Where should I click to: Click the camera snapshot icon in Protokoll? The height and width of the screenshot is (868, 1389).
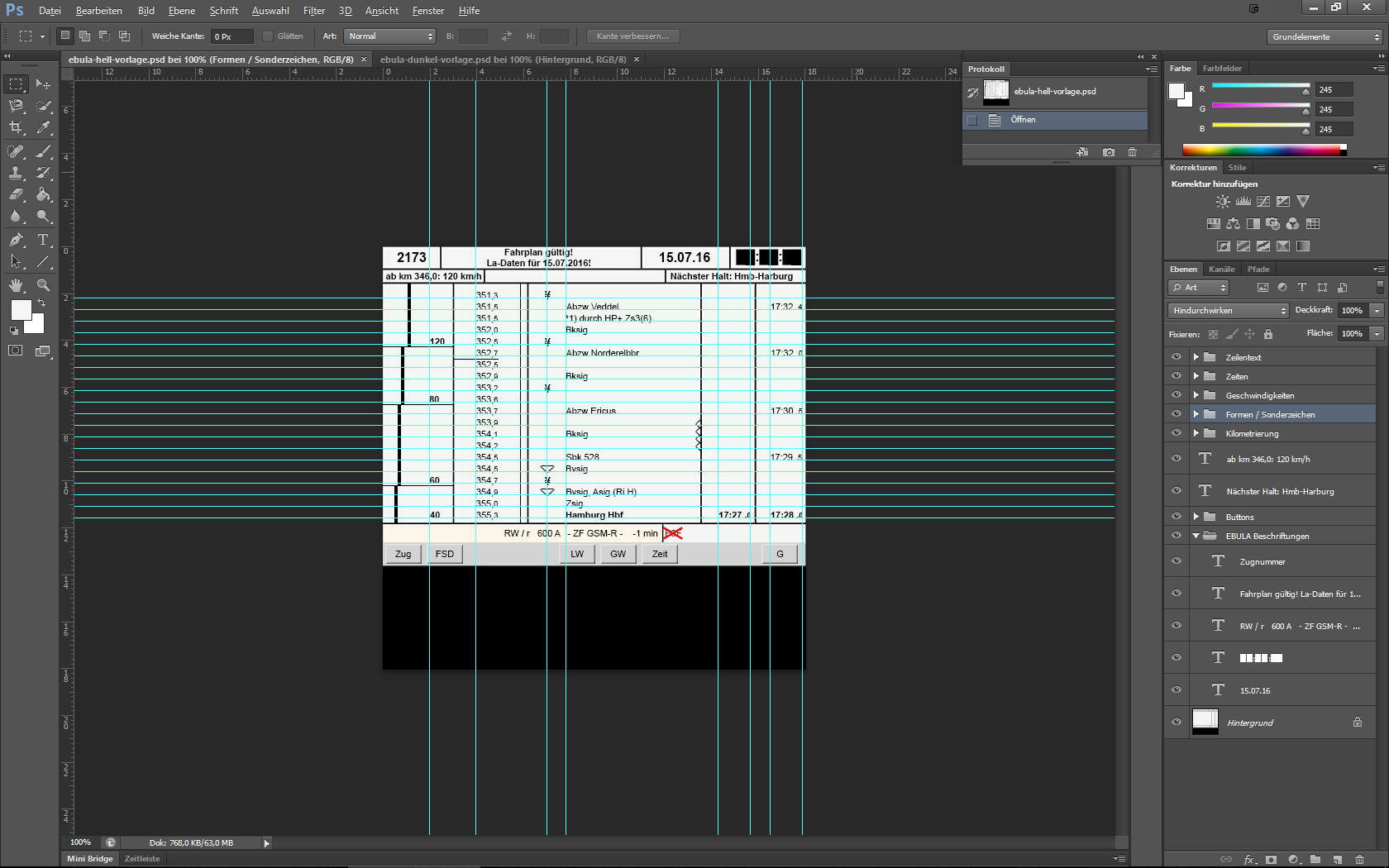click(x=1109, y=152)
